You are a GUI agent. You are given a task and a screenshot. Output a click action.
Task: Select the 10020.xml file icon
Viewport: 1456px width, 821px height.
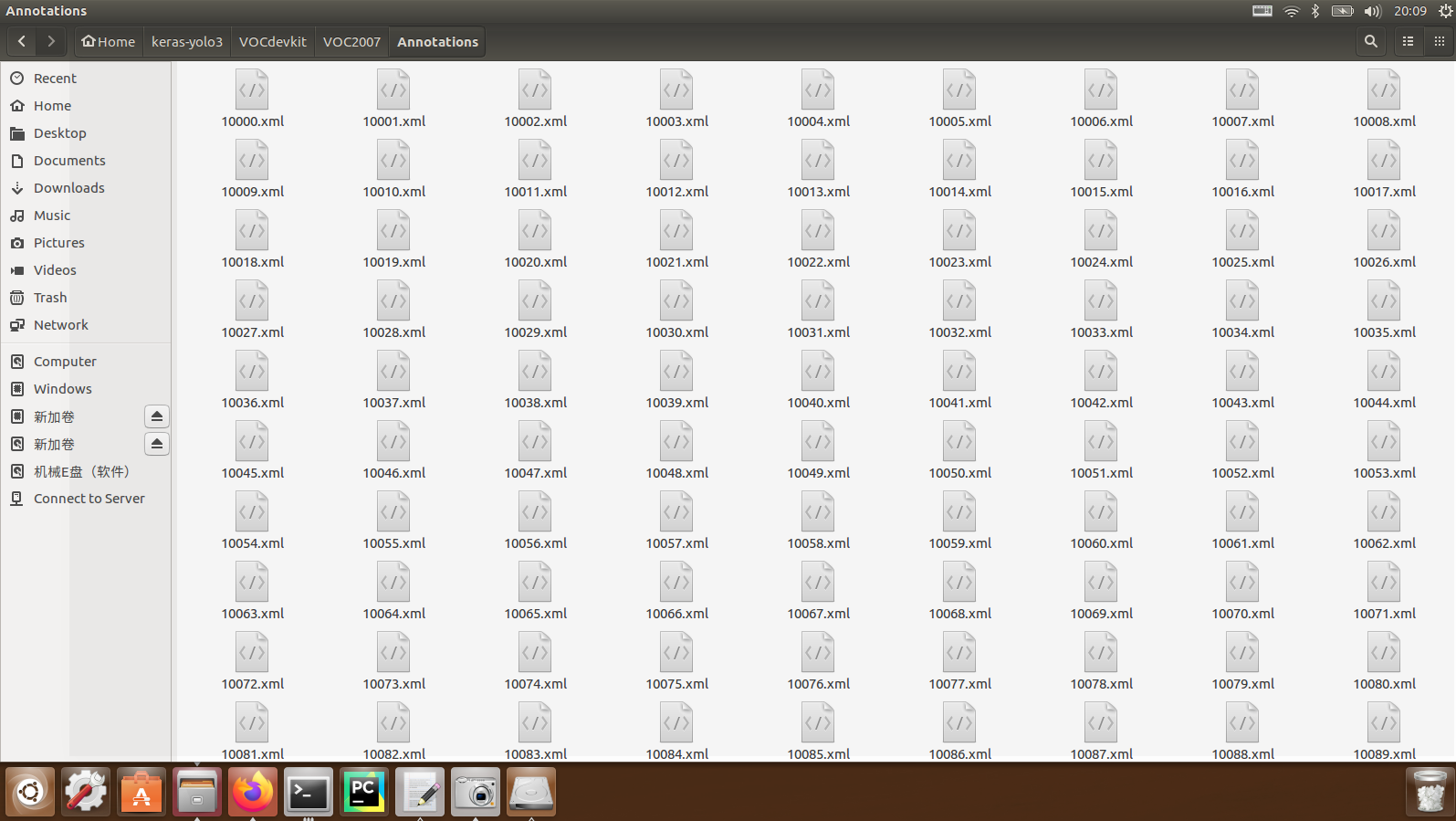[535, 230]
